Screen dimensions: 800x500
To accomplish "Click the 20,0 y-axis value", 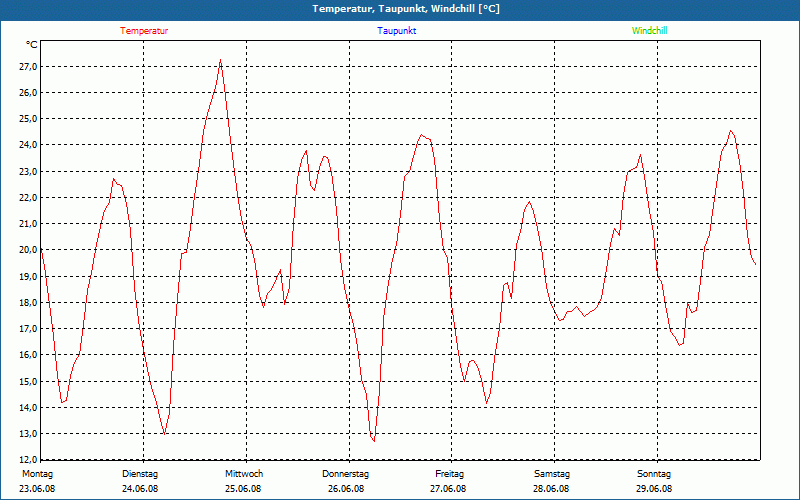I will coord(29,250).
